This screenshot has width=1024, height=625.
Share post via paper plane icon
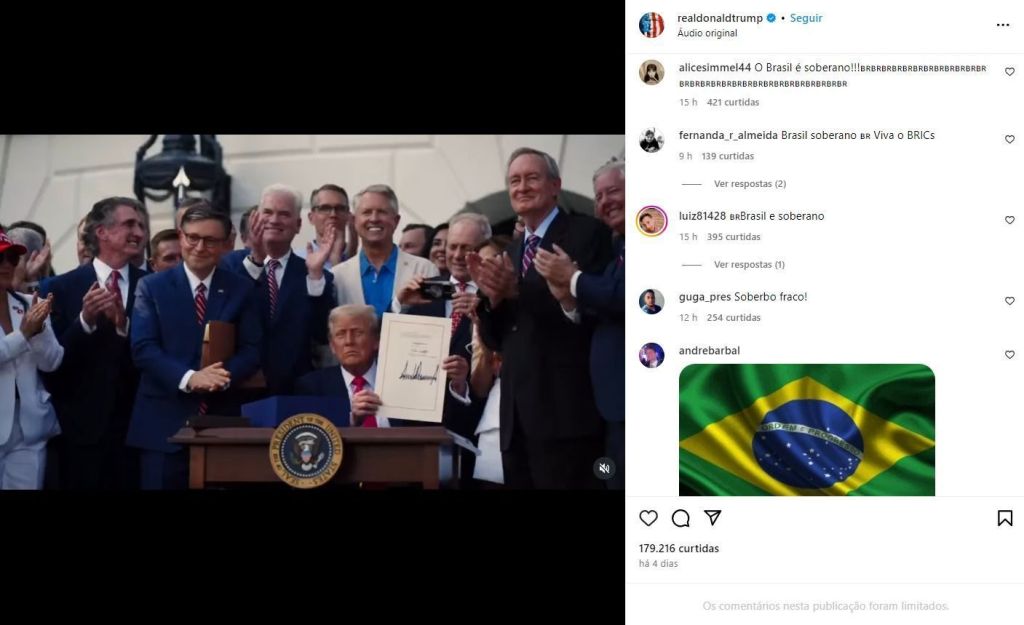click(712, 518)
